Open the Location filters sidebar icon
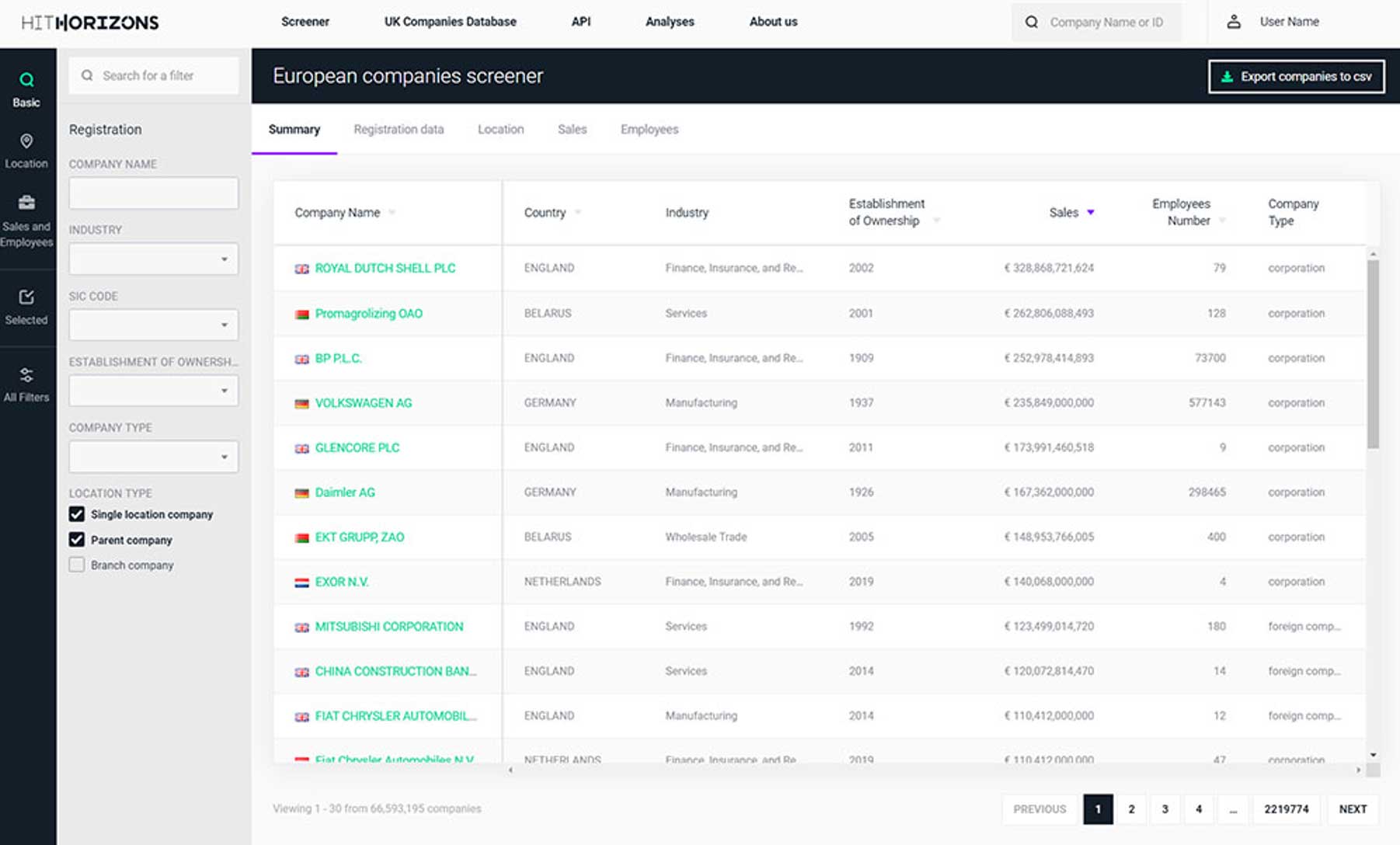The height and width of the screenshot is (845, 1400). (26, 141)
